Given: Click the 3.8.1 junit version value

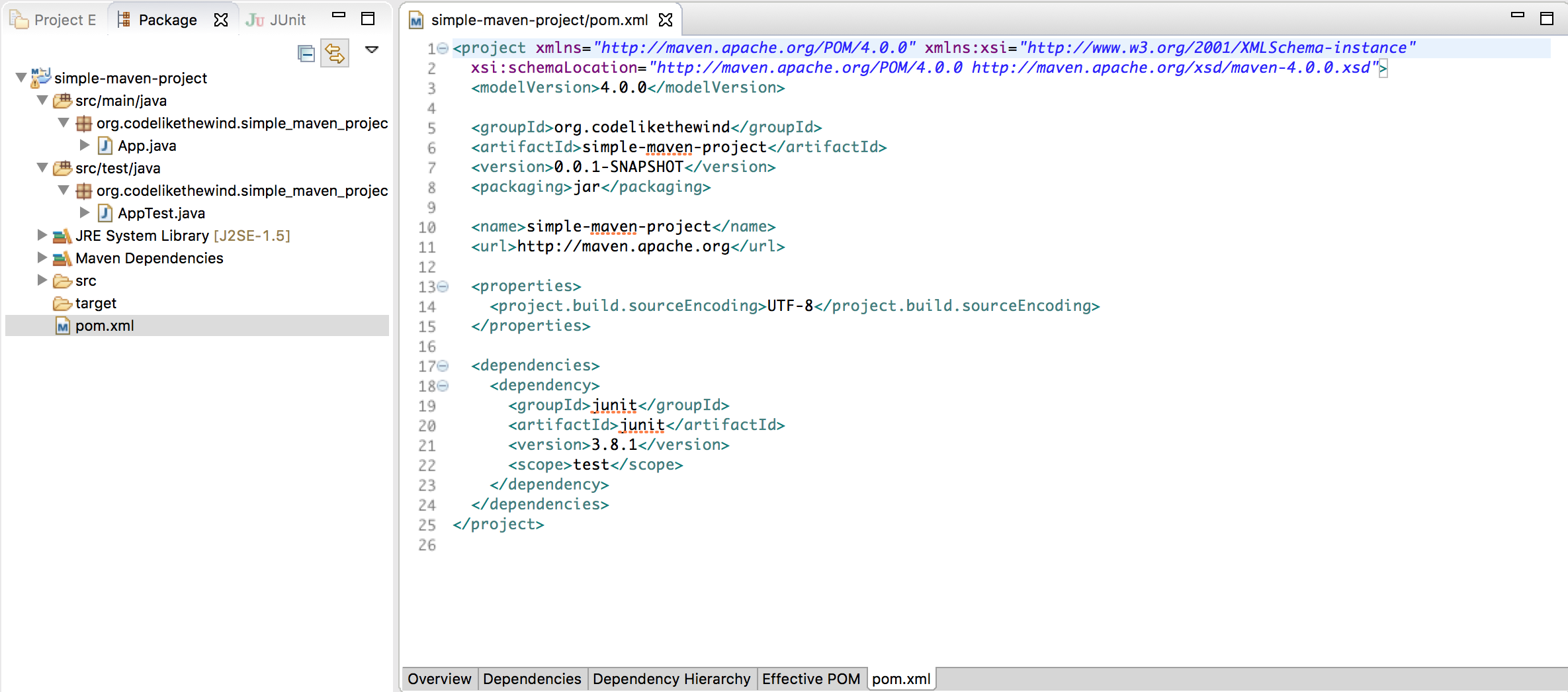Looking at the screenshot, I should click(614, 445).
